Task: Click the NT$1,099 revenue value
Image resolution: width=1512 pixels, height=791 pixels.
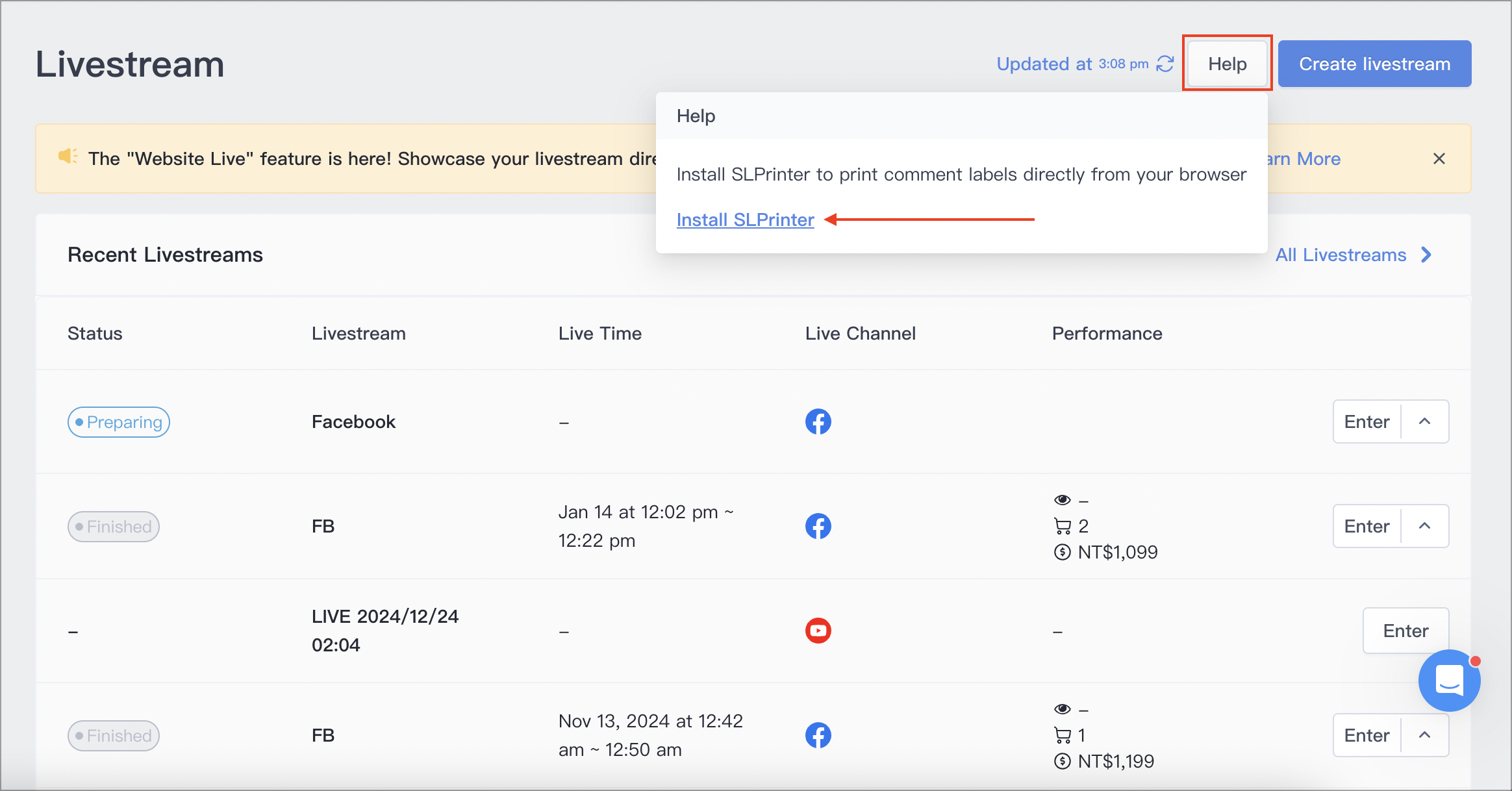Action: coord(1118,552)
